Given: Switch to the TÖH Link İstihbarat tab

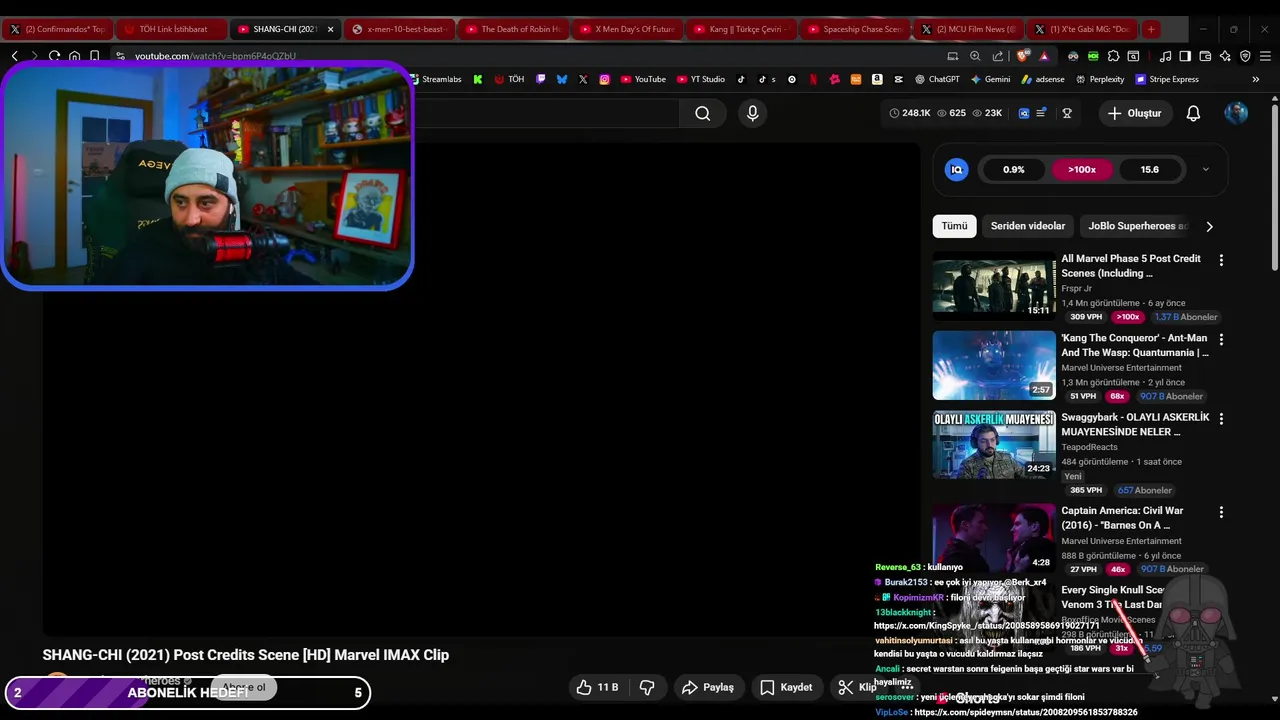Looking at the screenshot, I should 171,29.
